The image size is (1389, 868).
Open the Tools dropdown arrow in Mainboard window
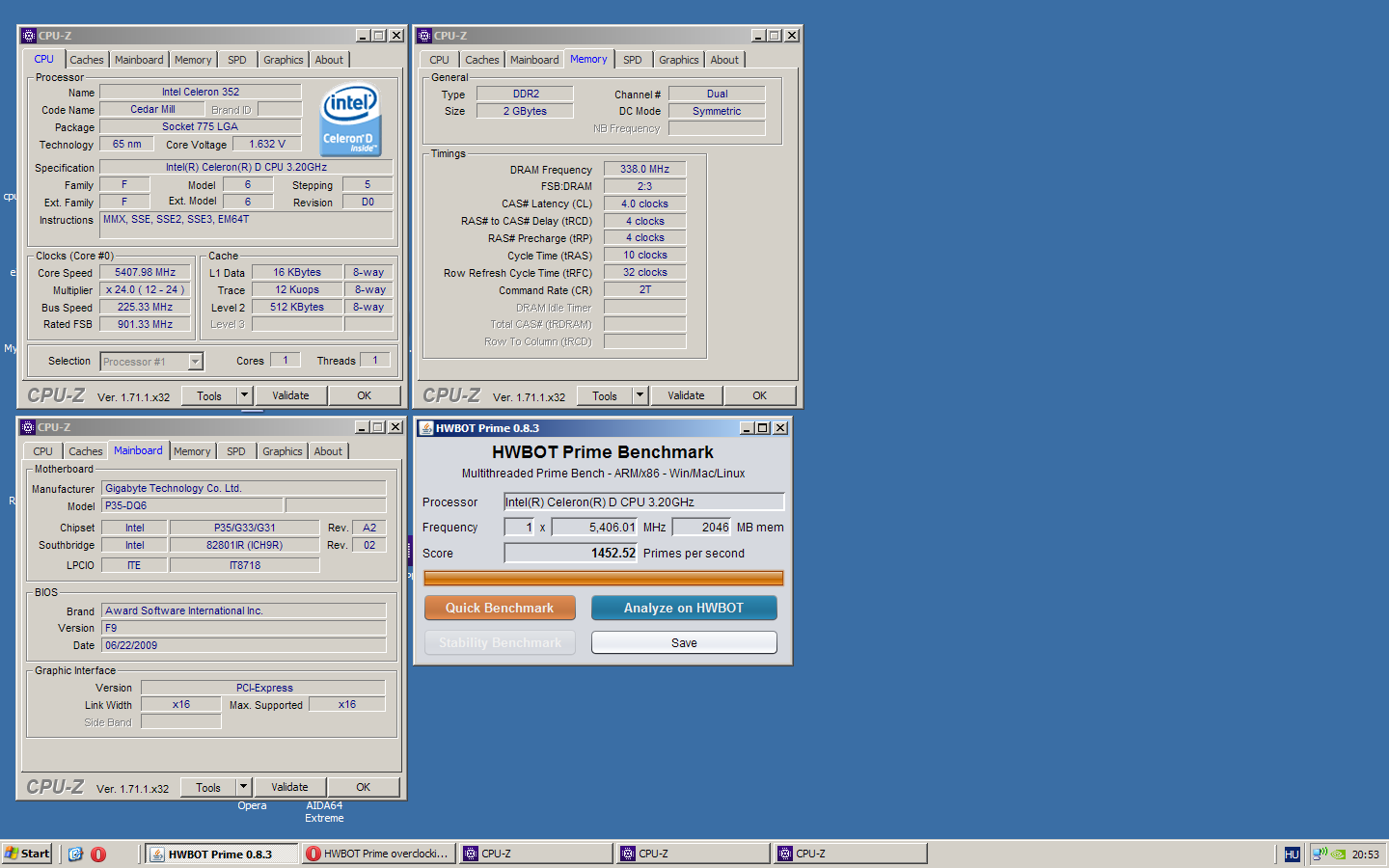tap(243, 787)
